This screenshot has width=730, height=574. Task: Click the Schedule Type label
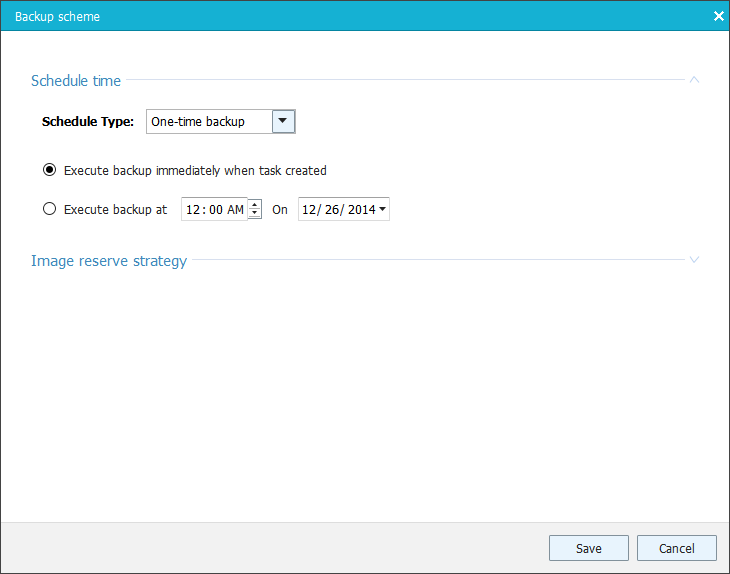(x=88, y=122)
